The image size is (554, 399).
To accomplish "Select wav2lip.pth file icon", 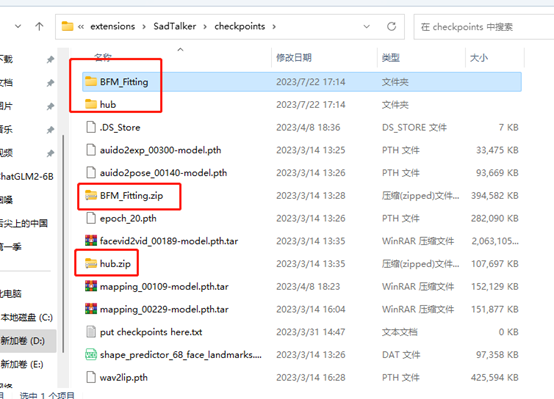I will click(x=91, y=377).
